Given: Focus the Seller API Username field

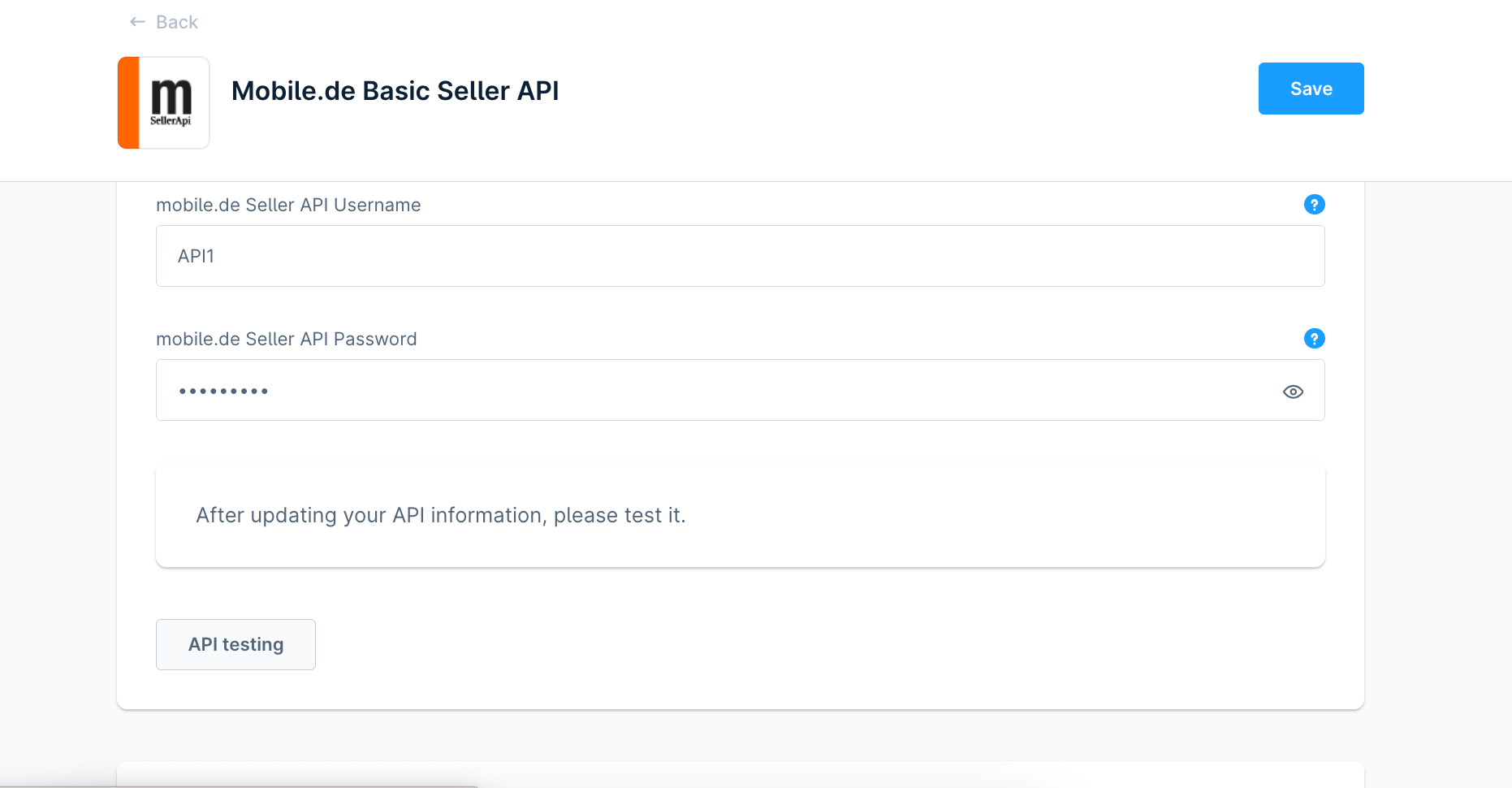Looking at the screenshot, I should [x=741, y=256].
